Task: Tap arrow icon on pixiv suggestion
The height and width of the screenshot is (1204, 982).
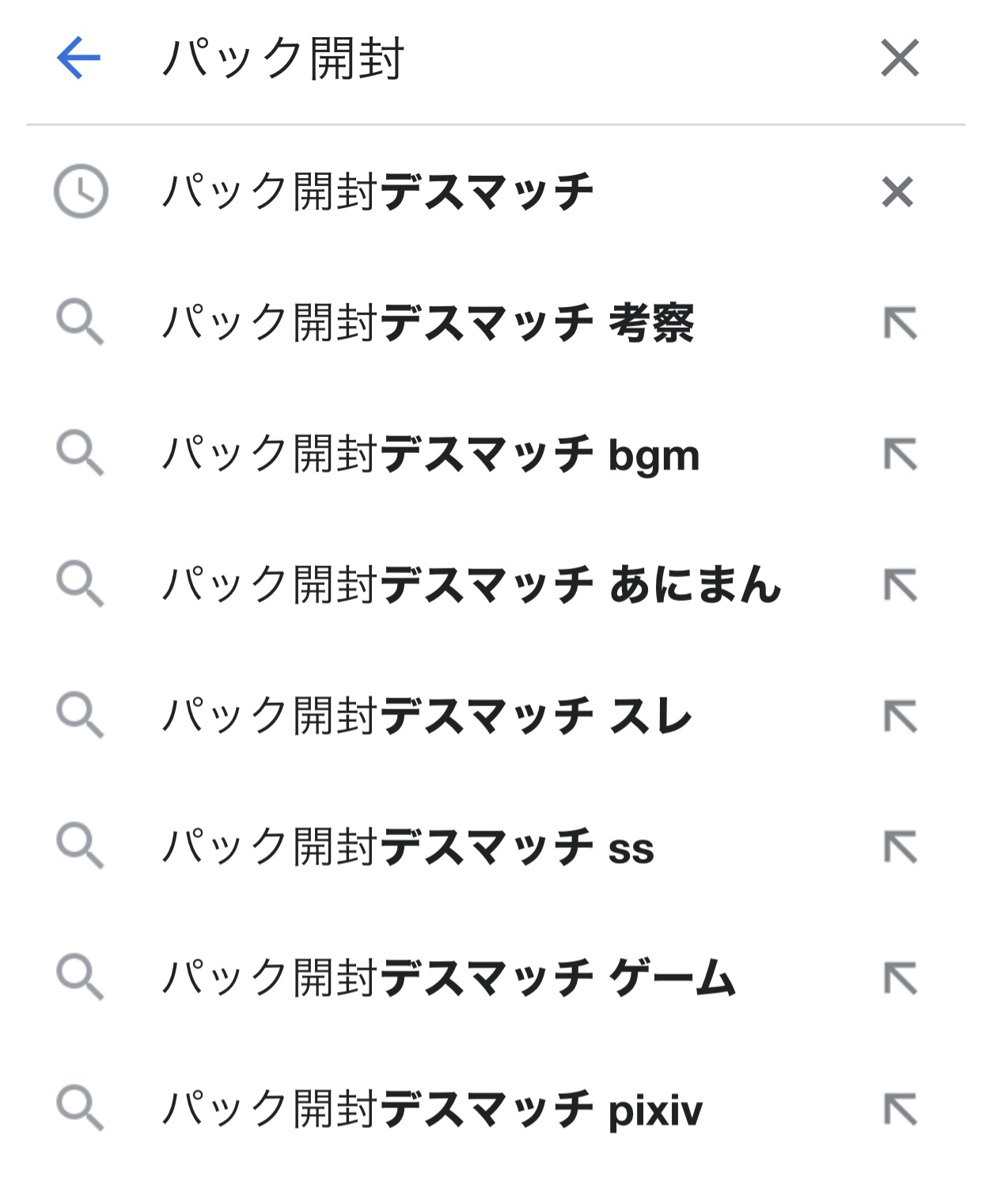Action: (x=900, y=1109)
